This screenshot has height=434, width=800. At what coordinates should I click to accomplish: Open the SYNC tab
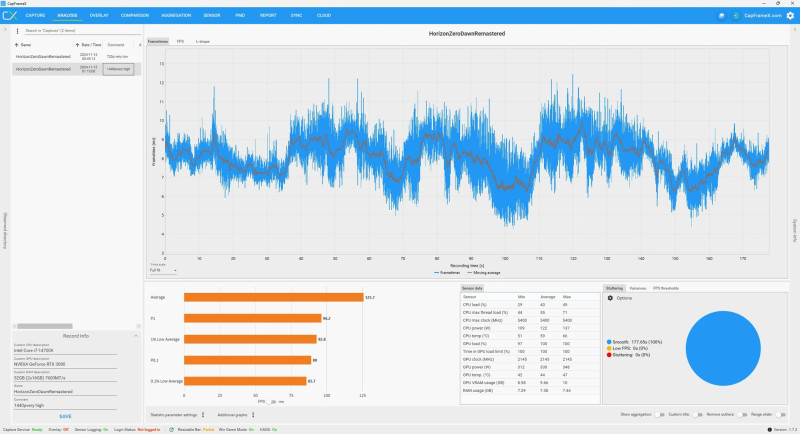pyautogui.click(x=296, y=15)
